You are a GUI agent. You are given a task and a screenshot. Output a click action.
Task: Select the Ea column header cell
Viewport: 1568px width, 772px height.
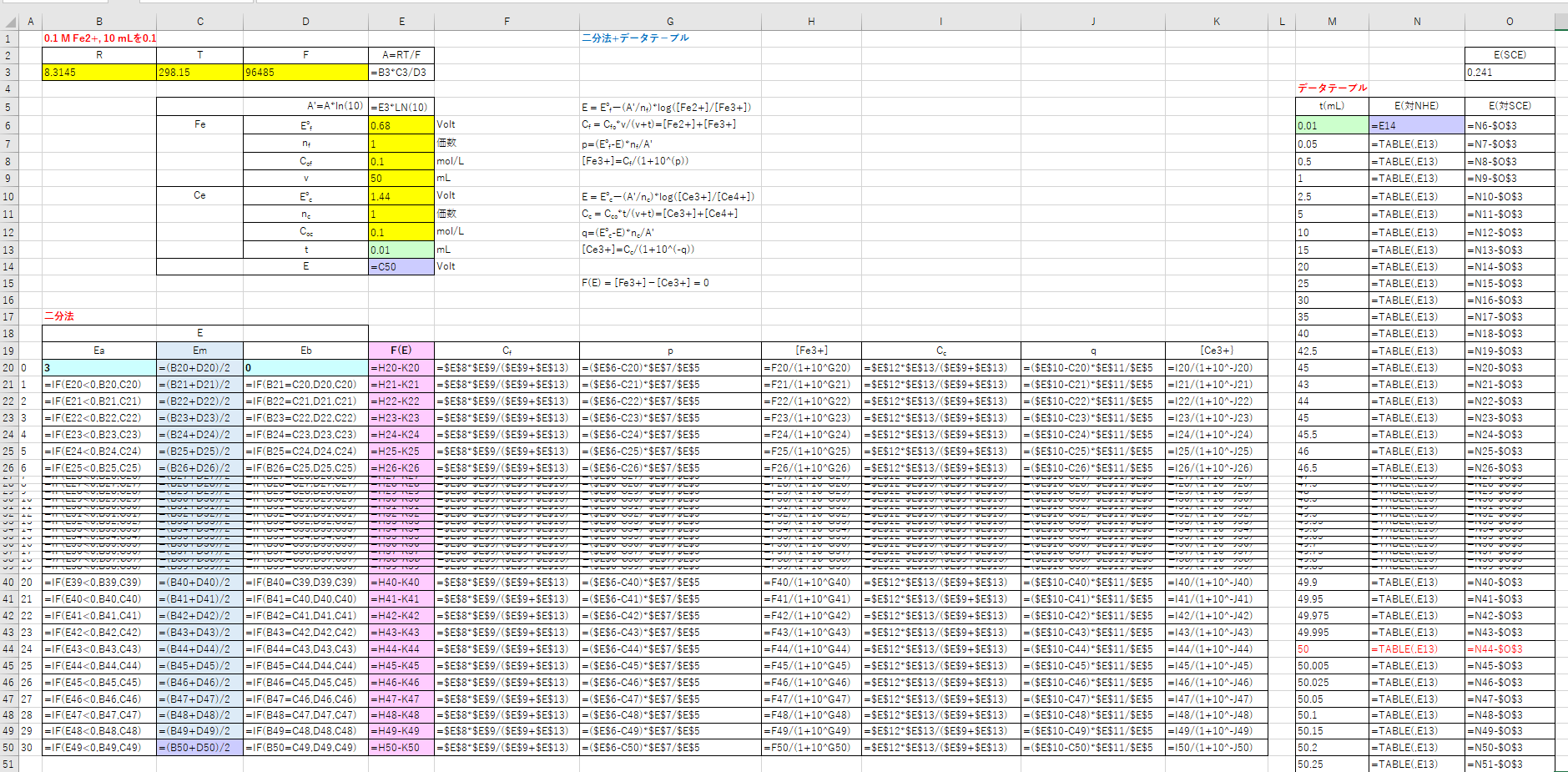coord(99,351)
